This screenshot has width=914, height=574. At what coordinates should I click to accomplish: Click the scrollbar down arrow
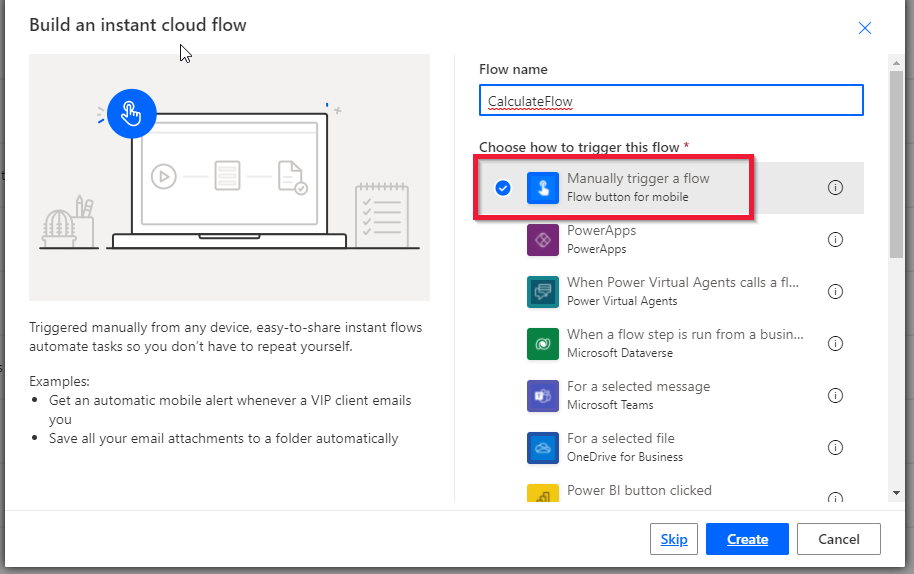click(896, 493)
